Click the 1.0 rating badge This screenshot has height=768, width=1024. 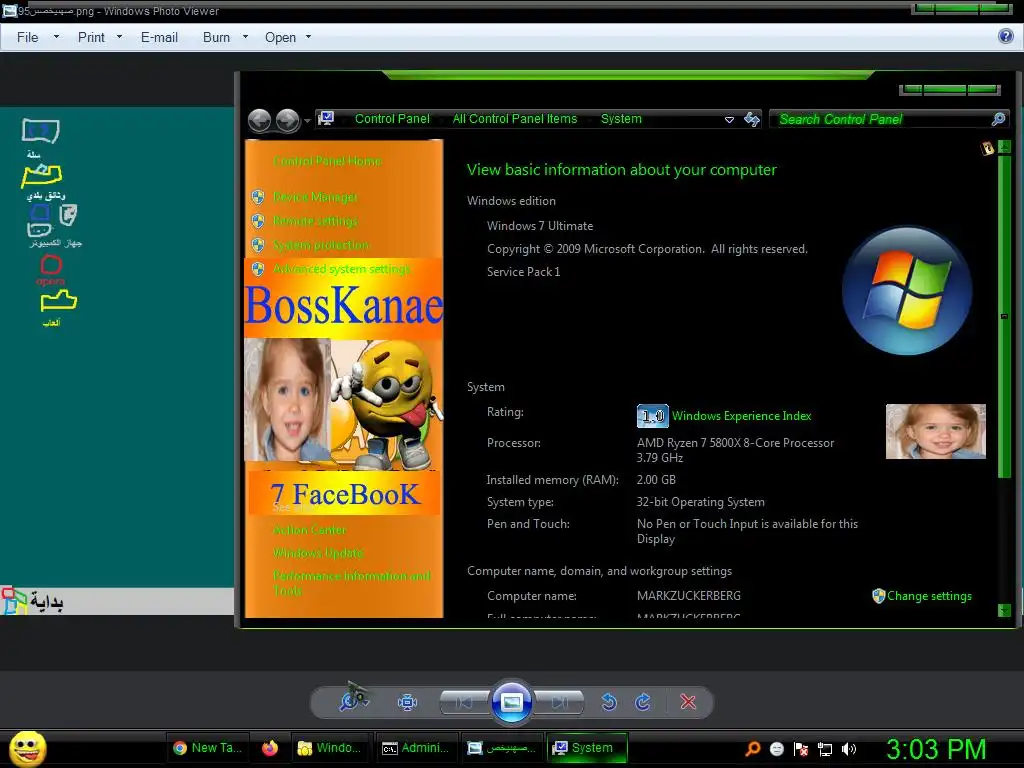pos(652,416)
